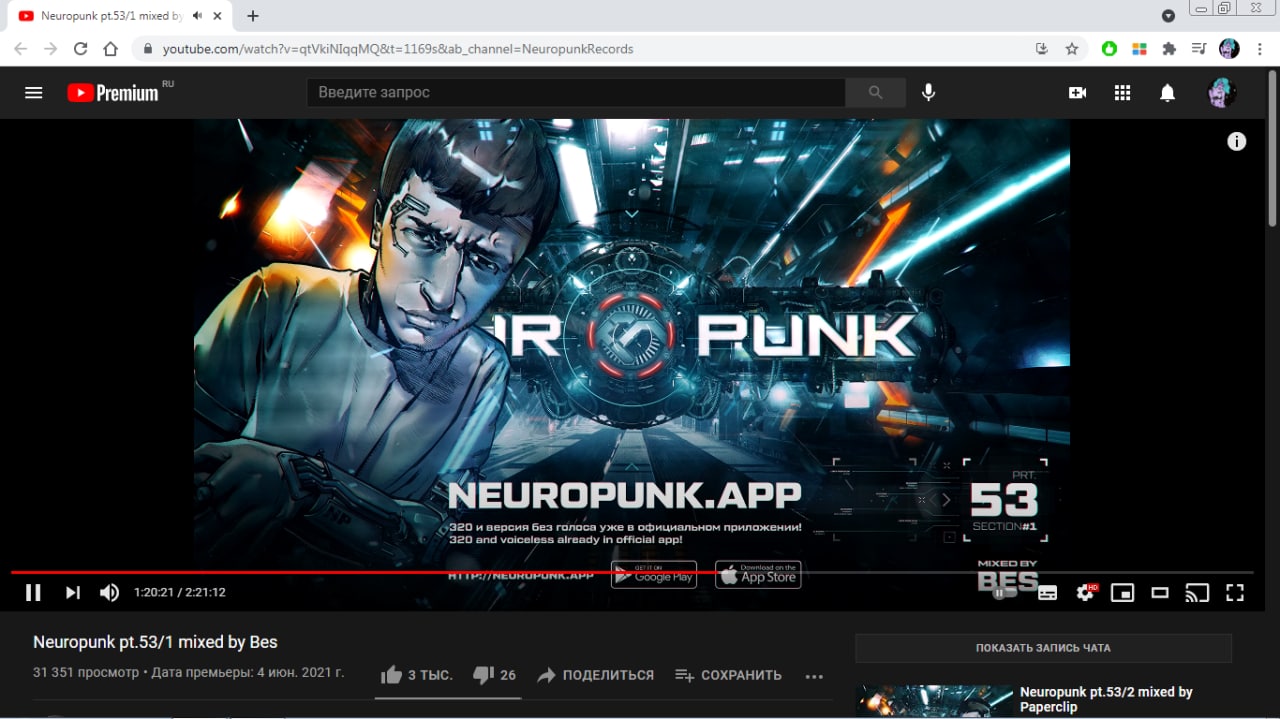The image size is (1280, 719).
Task: Bookmark this page with the star
Action: tap(1072, 48)
